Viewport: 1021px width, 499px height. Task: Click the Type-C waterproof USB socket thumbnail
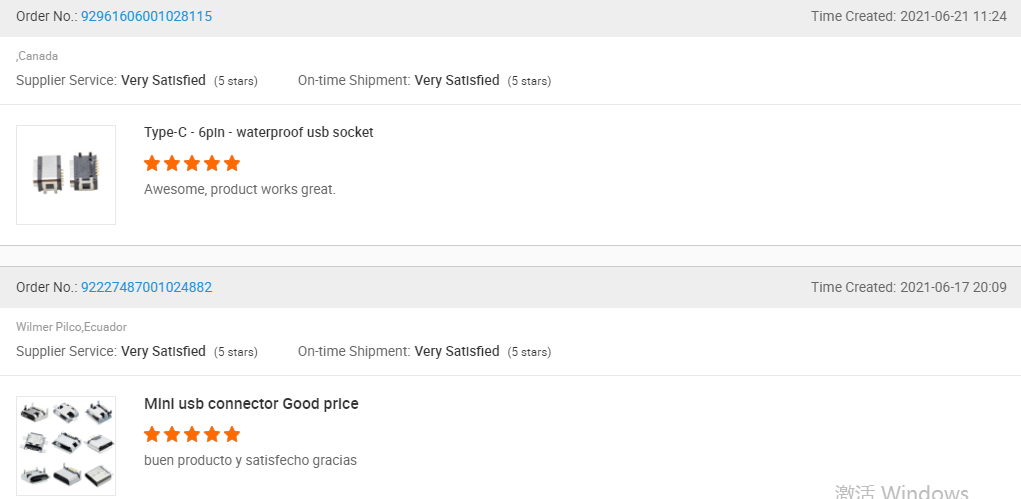(x=66, y=175)
